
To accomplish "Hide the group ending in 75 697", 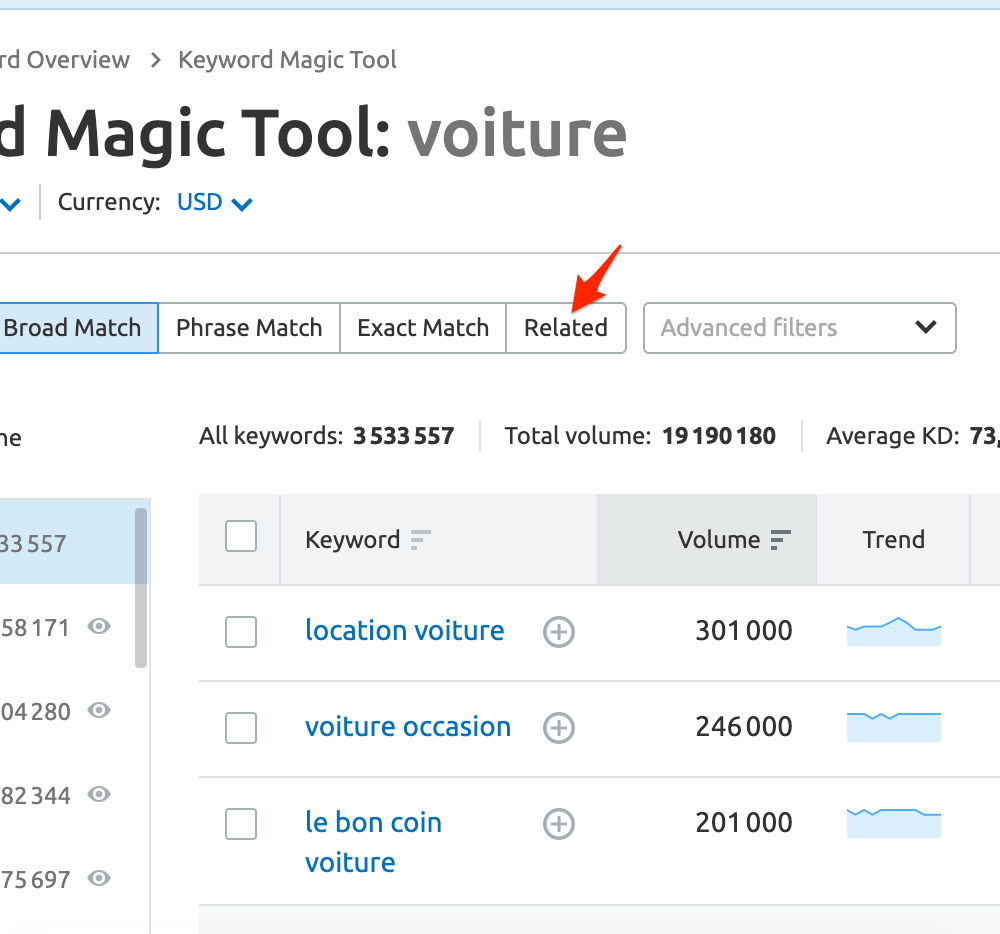I will point(98,879).
